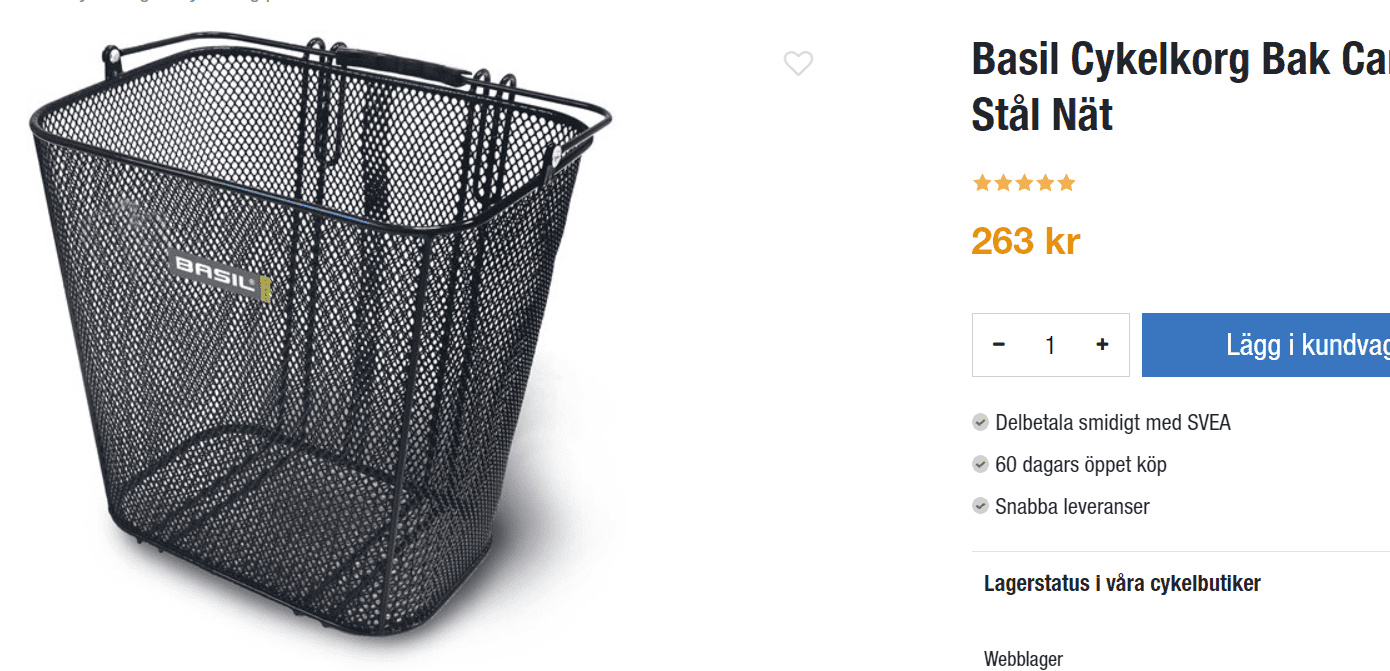Click the middle star of the rating

pyautogui.click(x=1024, y=183)
